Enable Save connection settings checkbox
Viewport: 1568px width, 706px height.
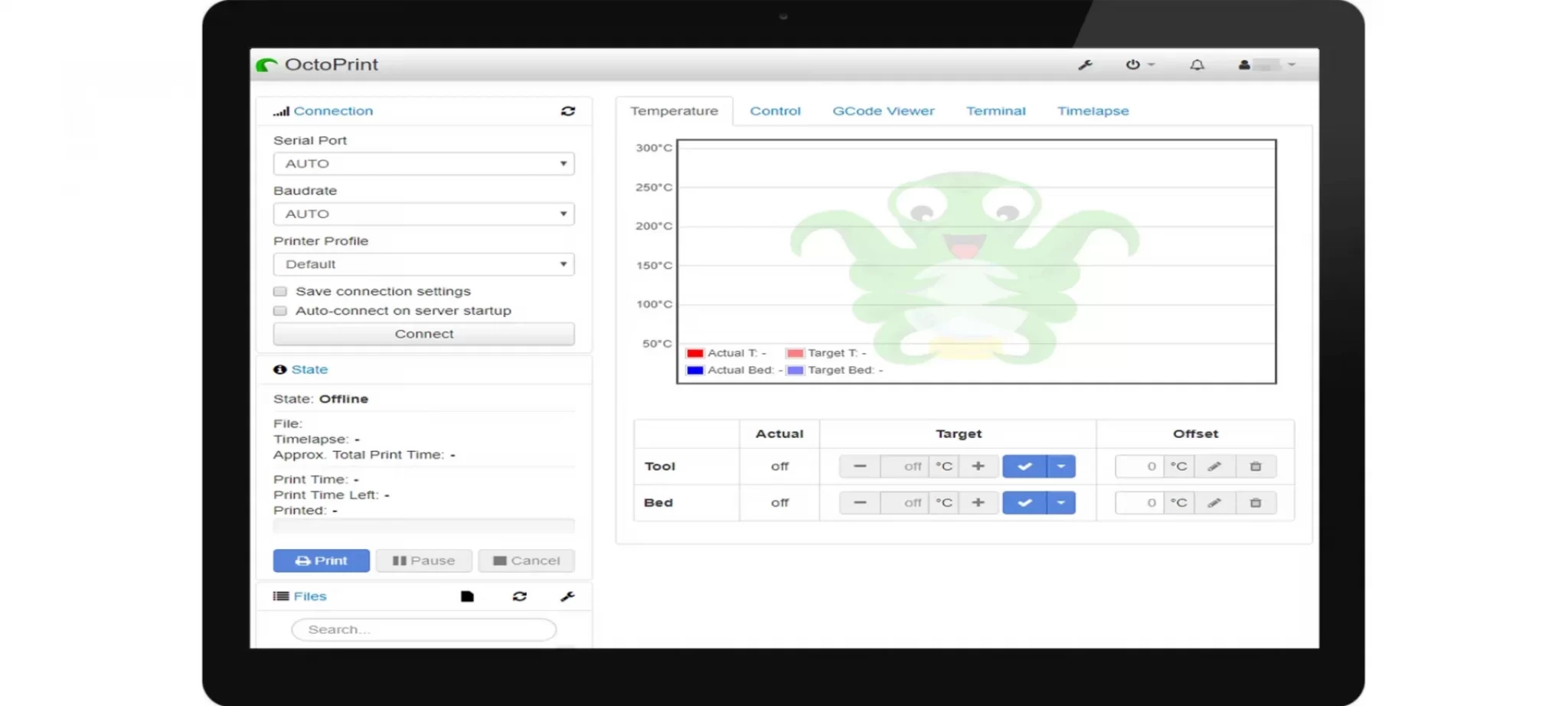280,292
